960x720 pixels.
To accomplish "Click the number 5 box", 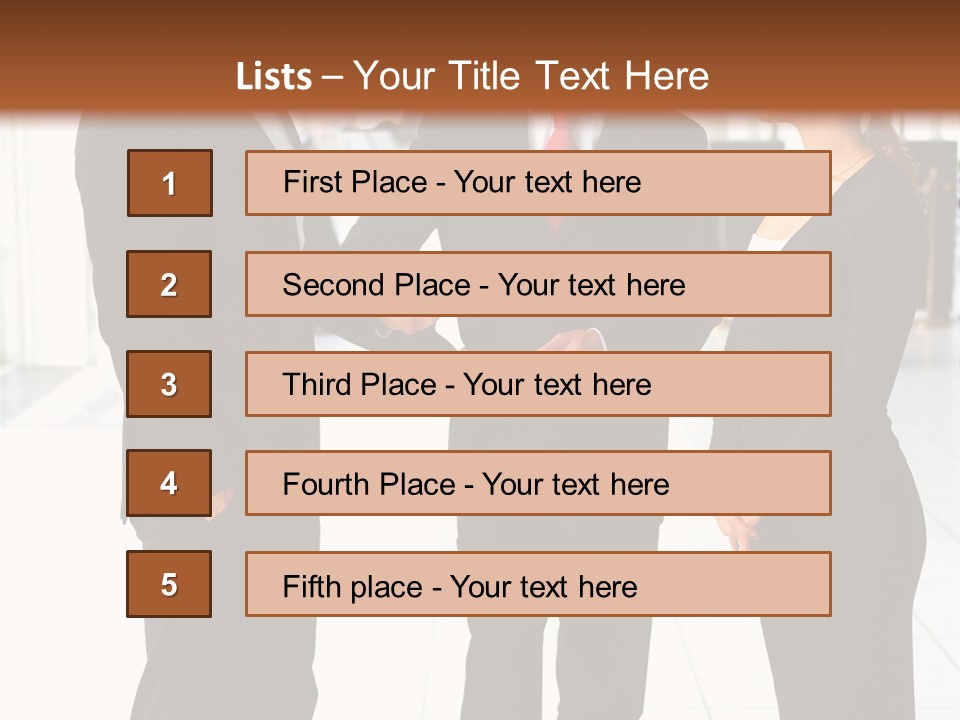I will coord(169,584).
